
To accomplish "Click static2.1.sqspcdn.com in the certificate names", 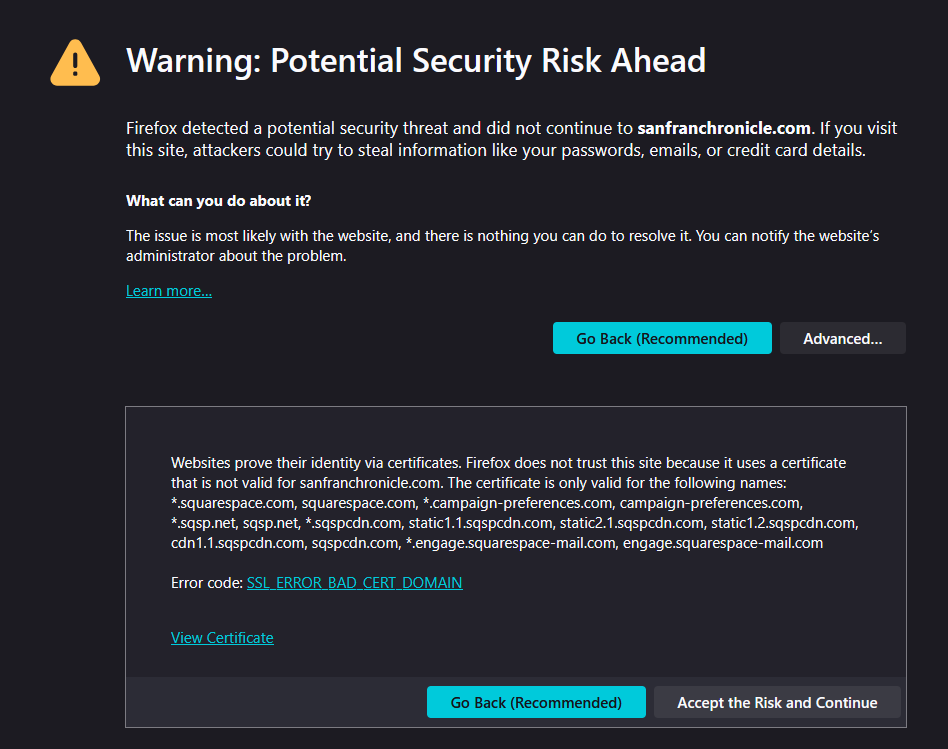I will (630, 523).
